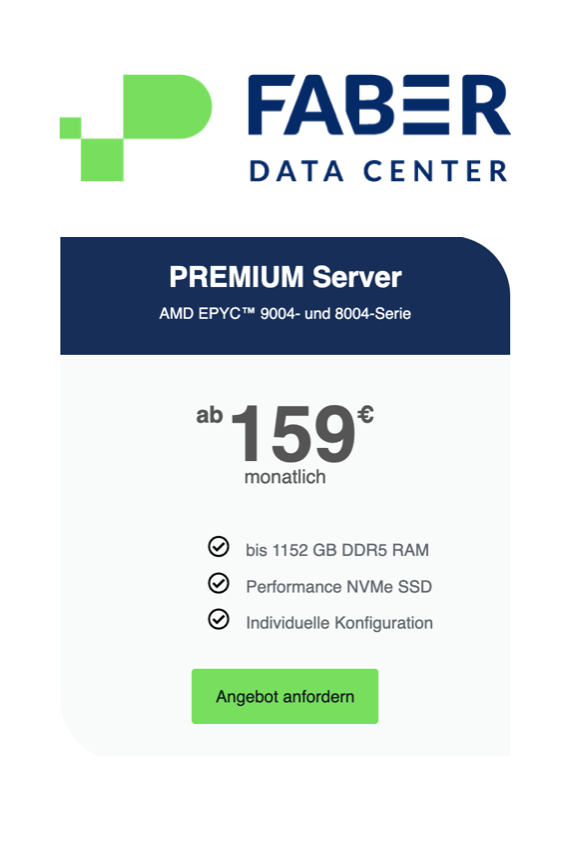This screenshot has height=868, width=574.
Task: Click the word 'Server' in the title
Action: pos(357,277)
